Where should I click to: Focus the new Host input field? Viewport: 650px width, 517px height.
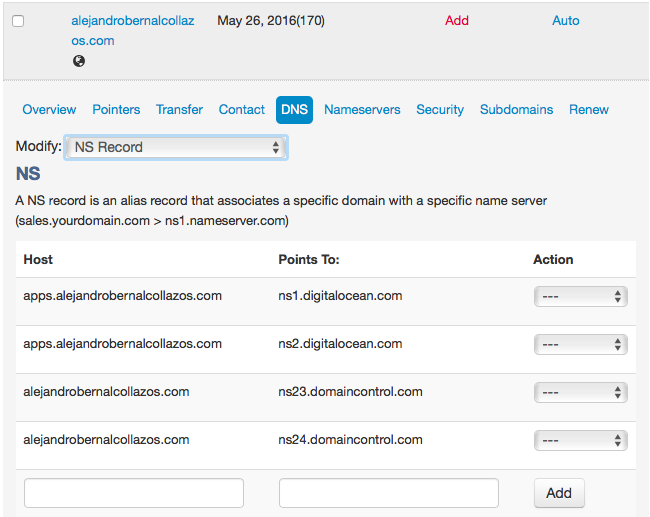pos(134,493)
